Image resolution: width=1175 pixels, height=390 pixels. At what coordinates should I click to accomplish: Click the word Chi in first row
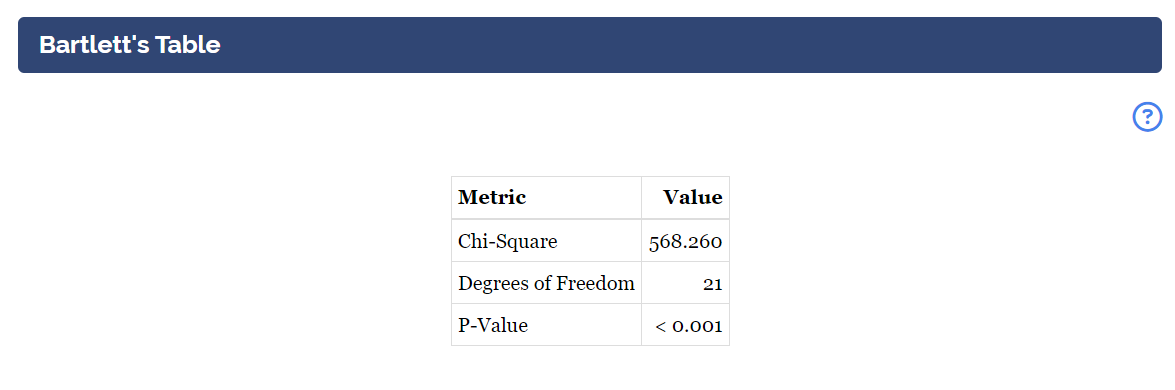[x=472, y=242]
